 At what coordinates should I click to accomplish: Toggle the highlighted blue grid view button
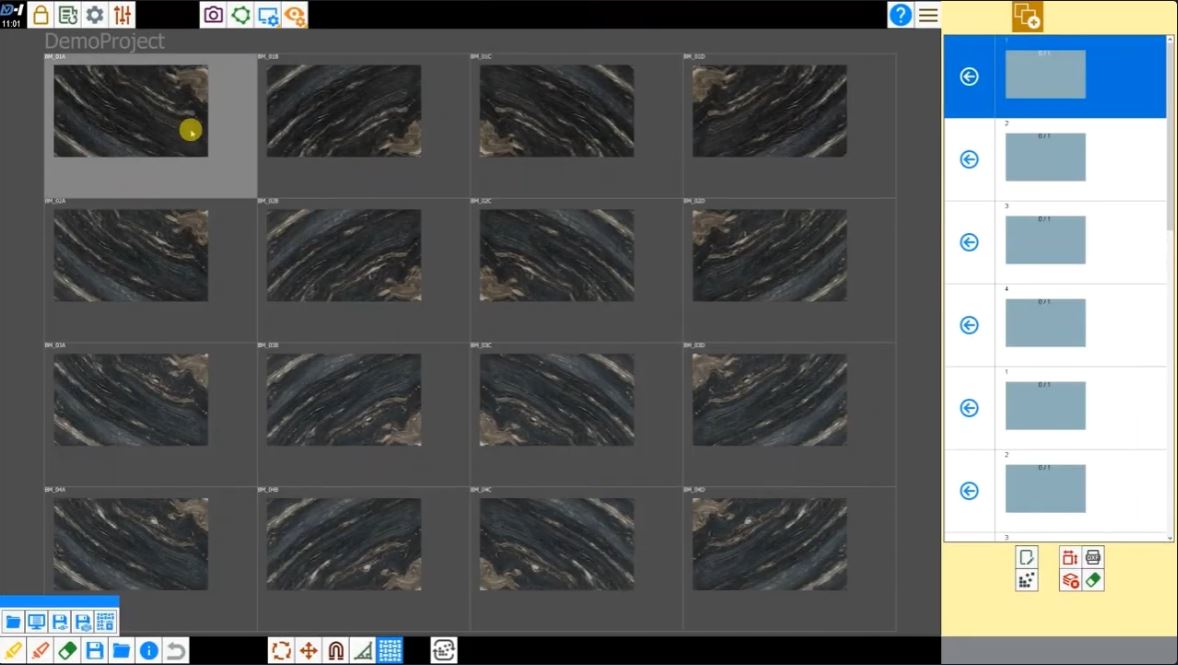click(x=390, y=650)
